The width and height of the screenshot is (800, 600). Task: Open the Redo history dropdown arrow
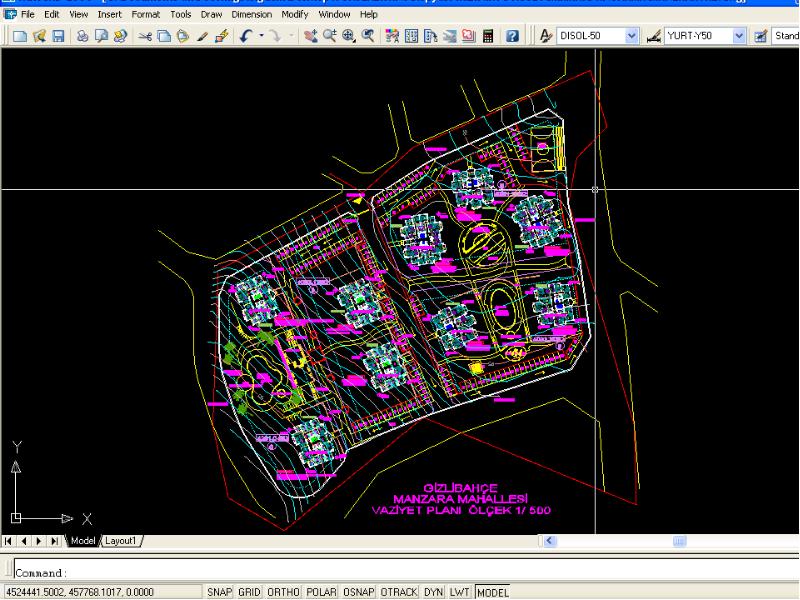(291, 36)
